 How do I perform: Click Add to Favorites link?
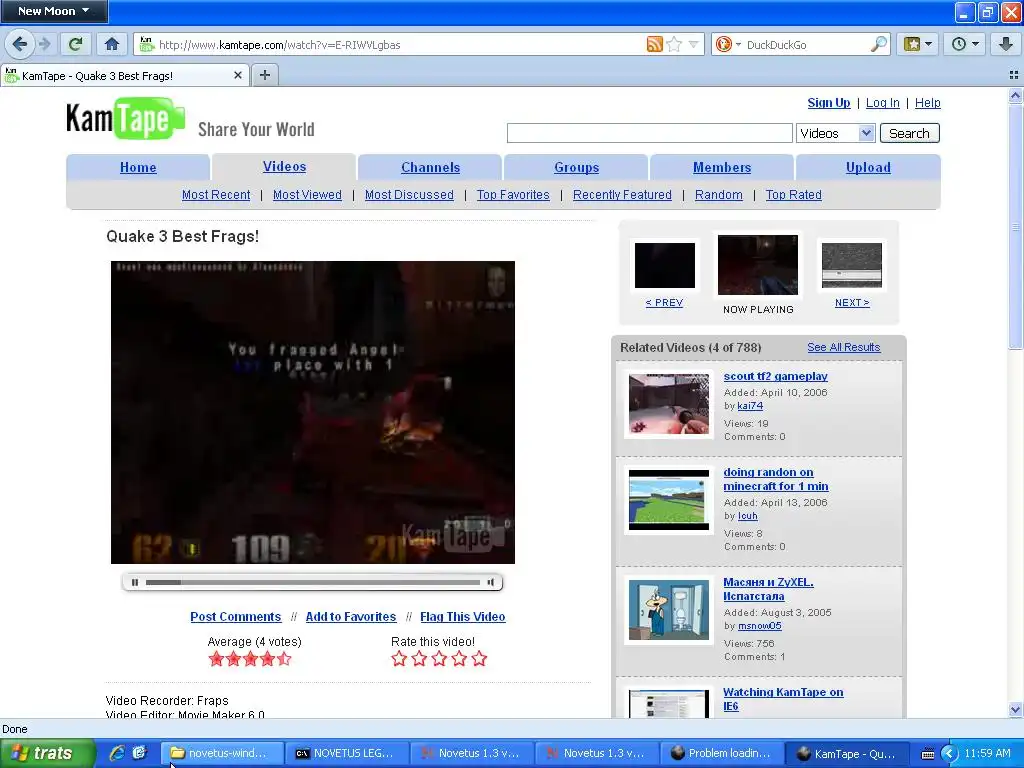pos(351,616)
